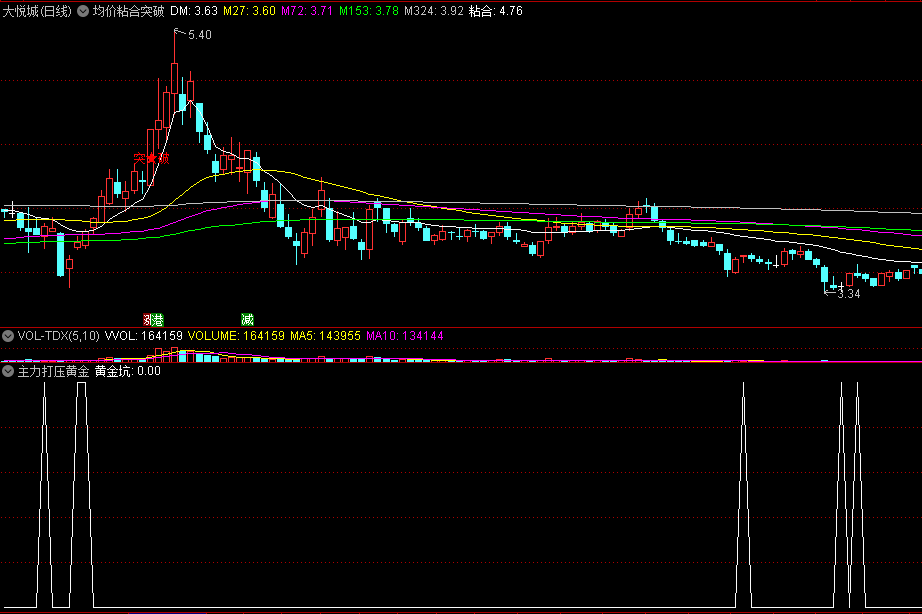
Task: Click the DM: 3.63 value
Action: pos(194,11)
